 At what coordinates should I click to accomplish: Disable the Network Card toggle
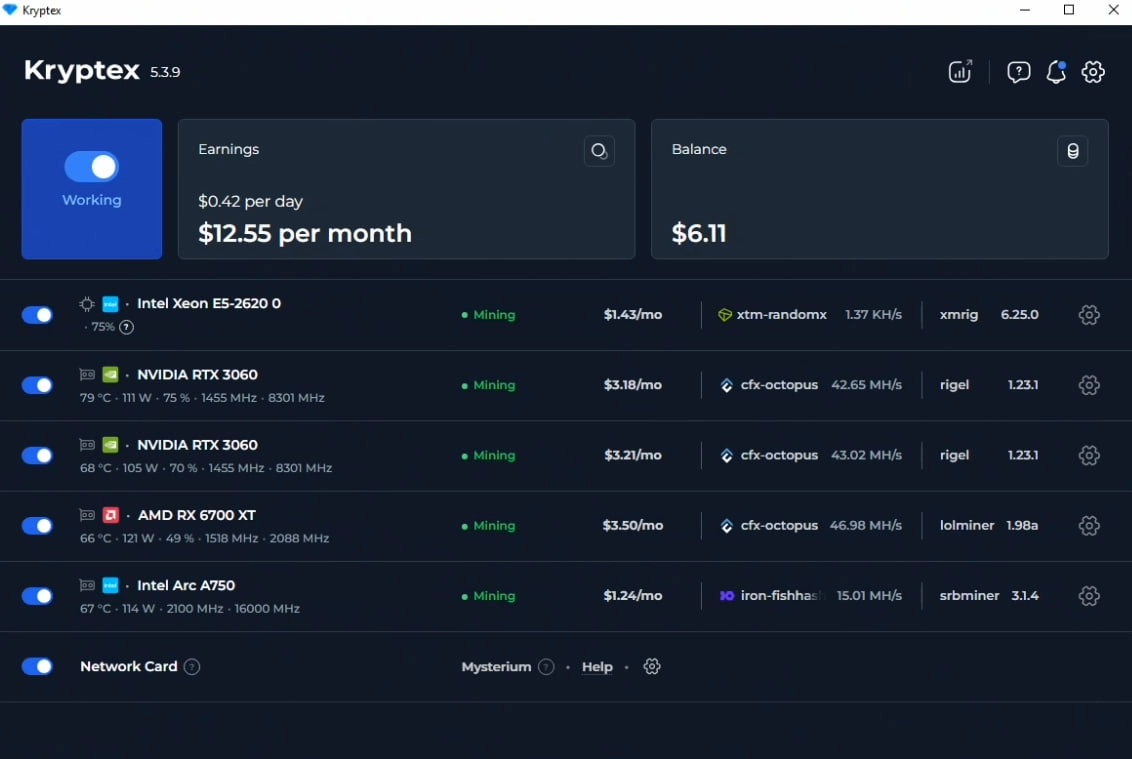pos(37,667)
